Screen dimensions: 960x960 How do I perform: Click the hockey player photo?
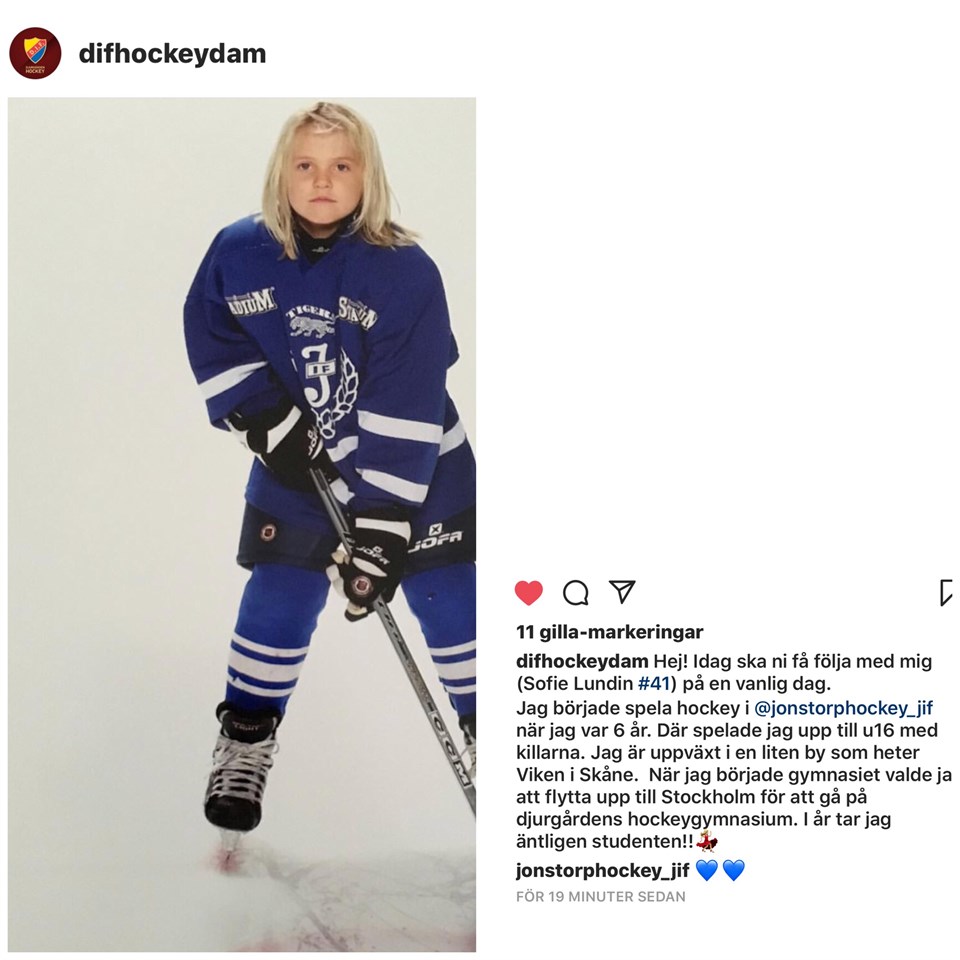(x=242, y=525)
